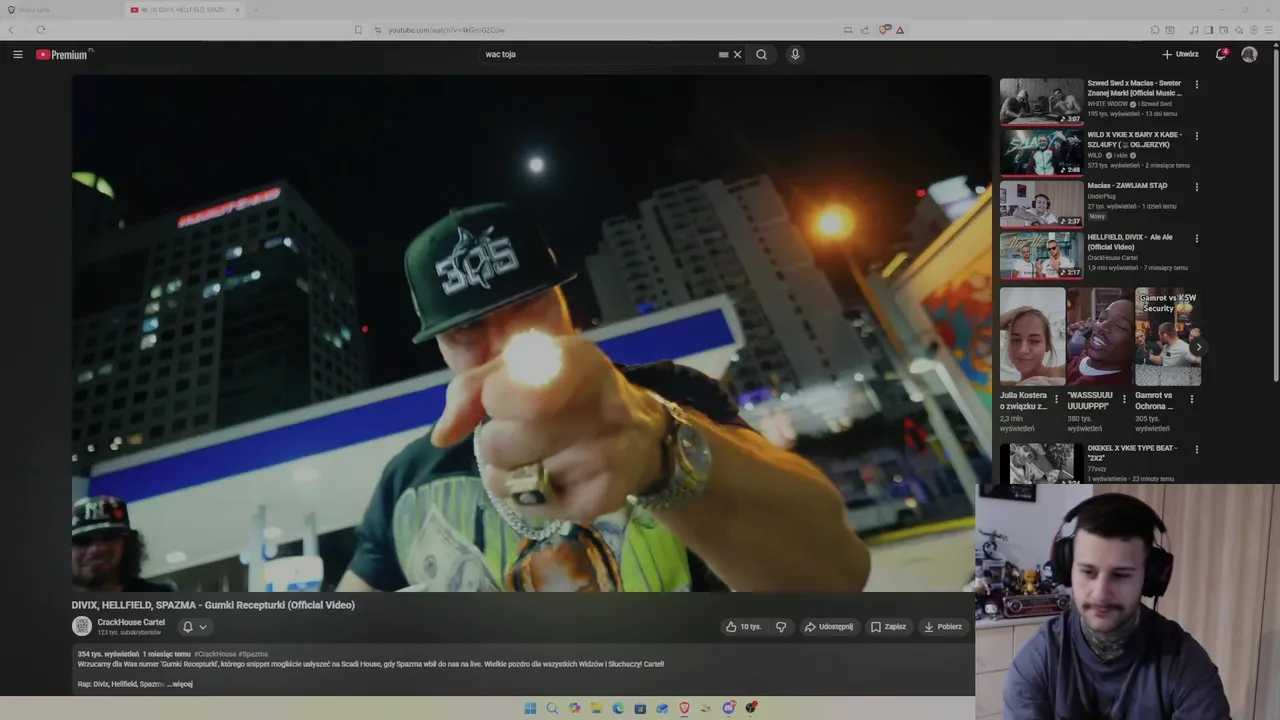Go to YouTube Premium home logo
The height and width of the screenshot is (720, 1280).
(64, 55)
